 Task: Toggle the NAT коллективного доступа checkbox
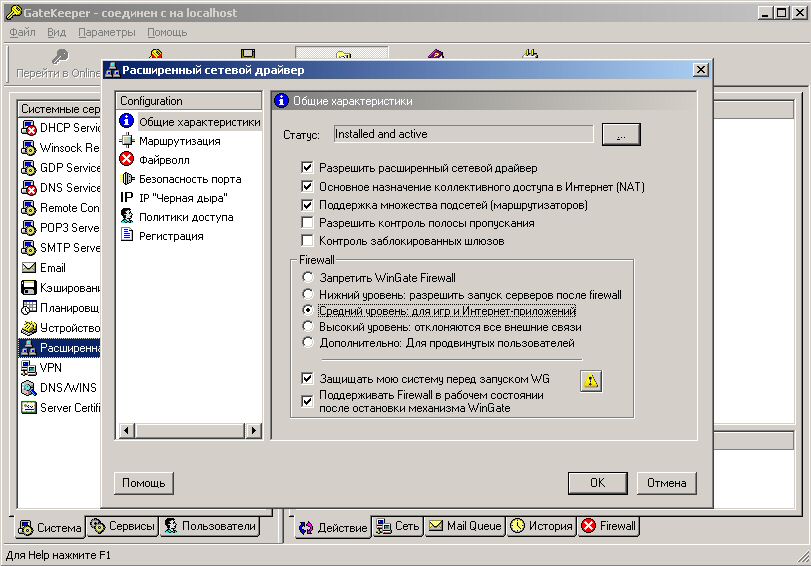click(307, 186)
